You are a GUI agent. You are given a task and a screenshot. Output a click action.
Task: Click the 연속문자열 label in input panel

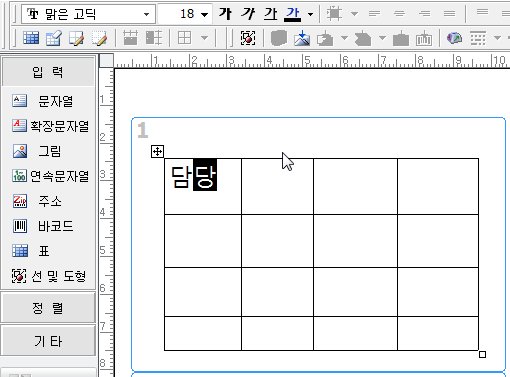pos(60,176)
